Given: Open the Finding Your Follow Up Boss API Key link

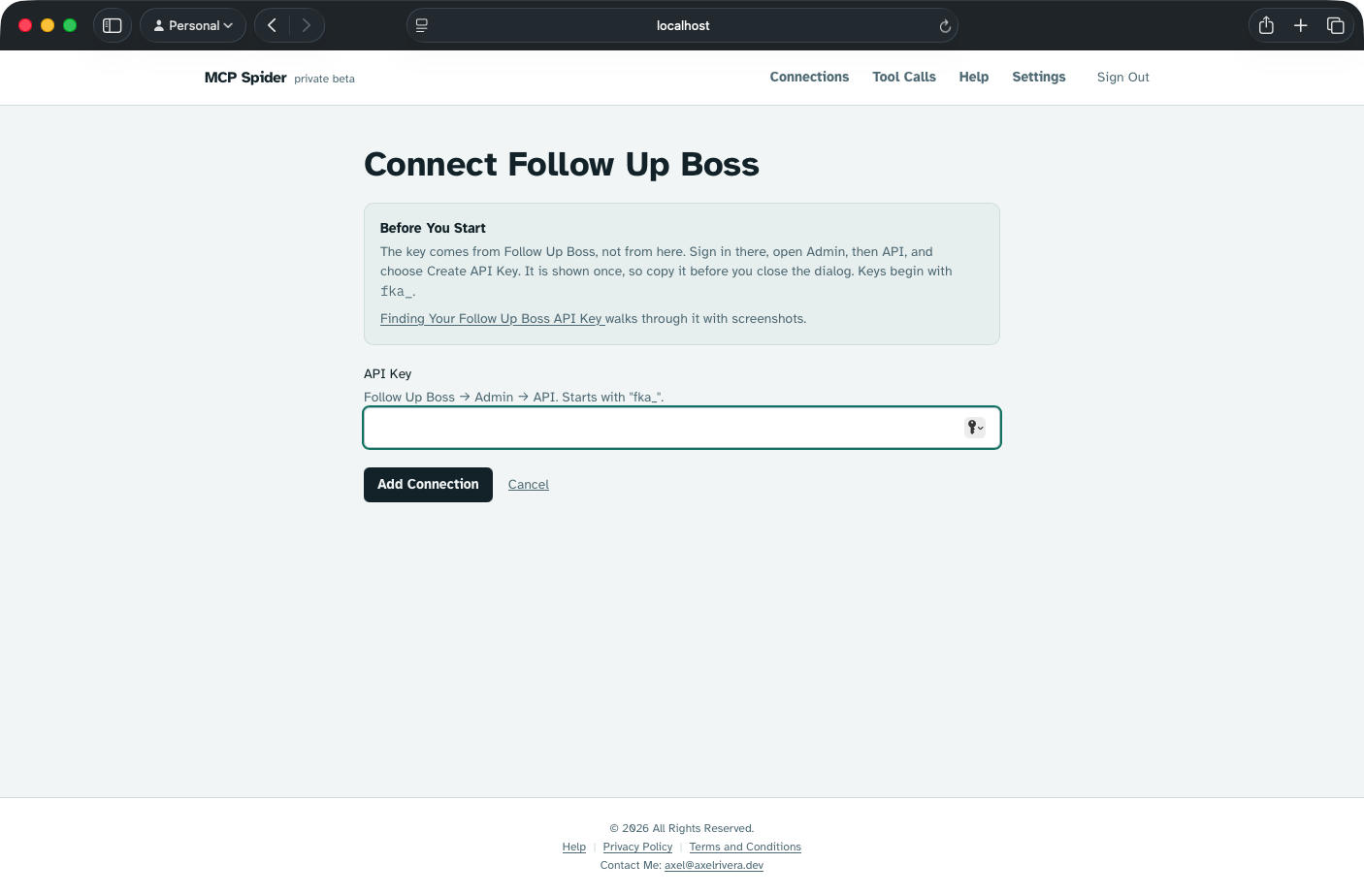Looking at the screenshot, I should 492,318.
